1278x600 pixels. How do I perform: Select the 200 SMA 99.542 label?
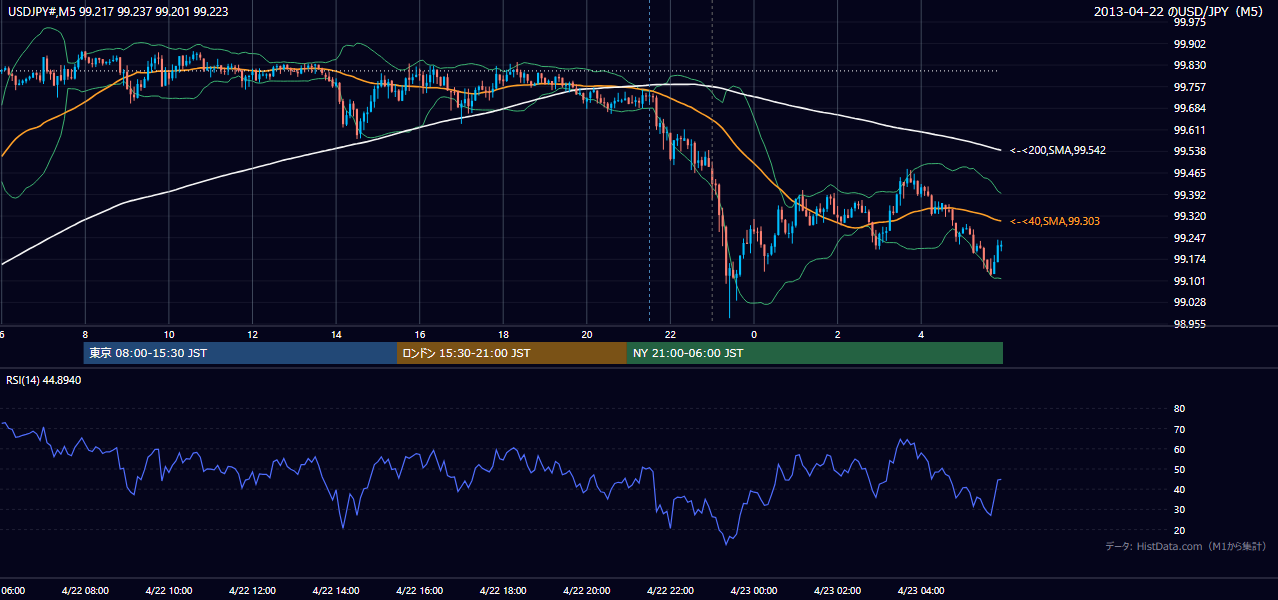pos(1058,150)
